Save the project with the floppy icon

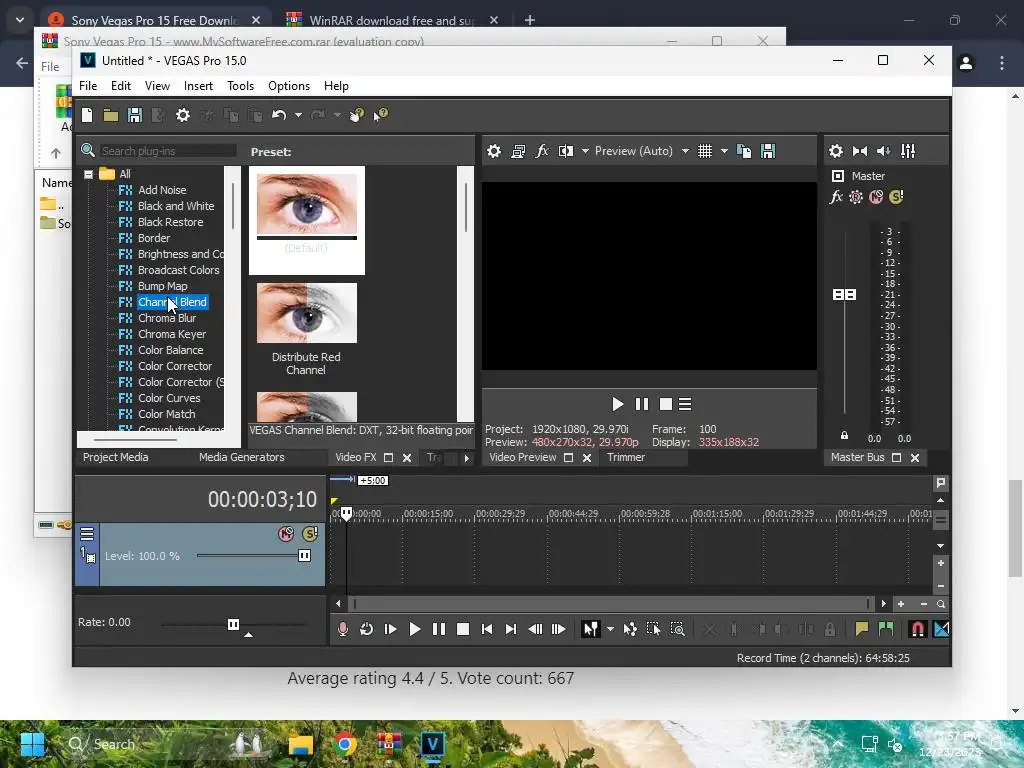pyautogui.click(x=135, y=116)
